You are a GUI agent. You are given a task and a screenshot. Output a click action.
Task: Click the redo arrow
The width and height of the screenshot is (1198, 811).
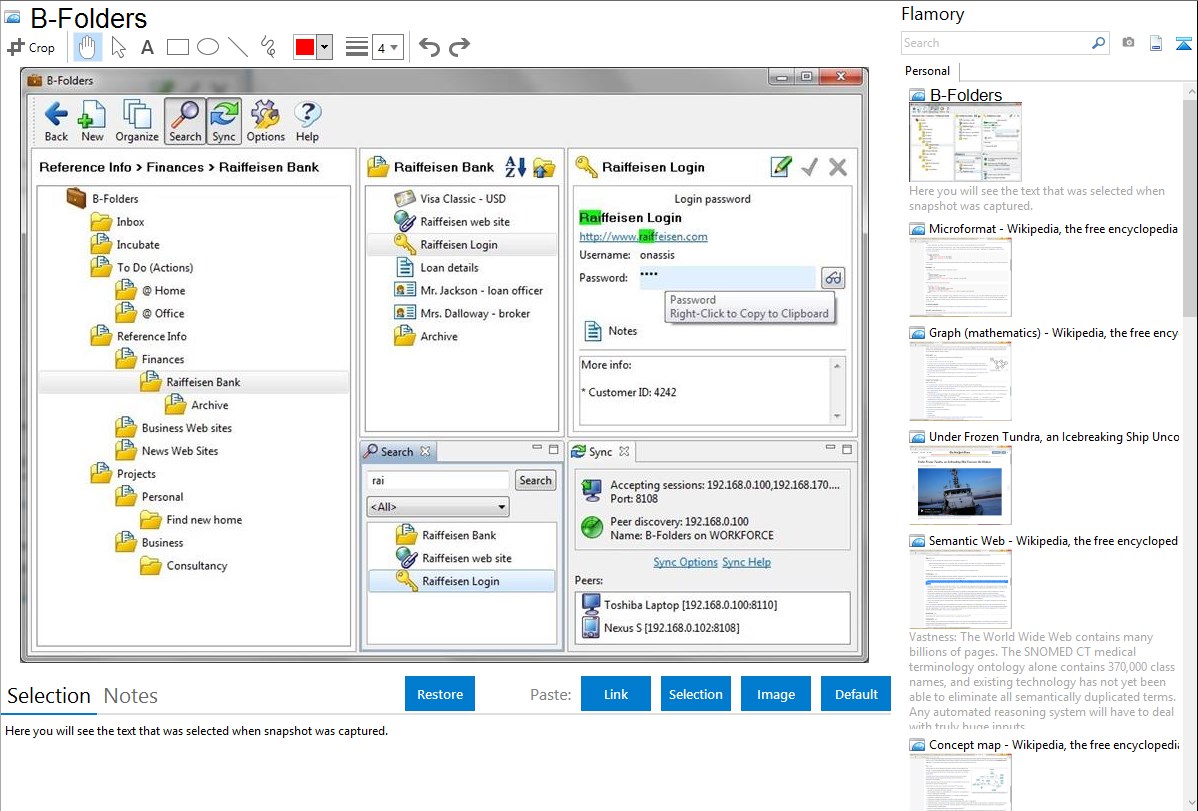pos(459,47)
